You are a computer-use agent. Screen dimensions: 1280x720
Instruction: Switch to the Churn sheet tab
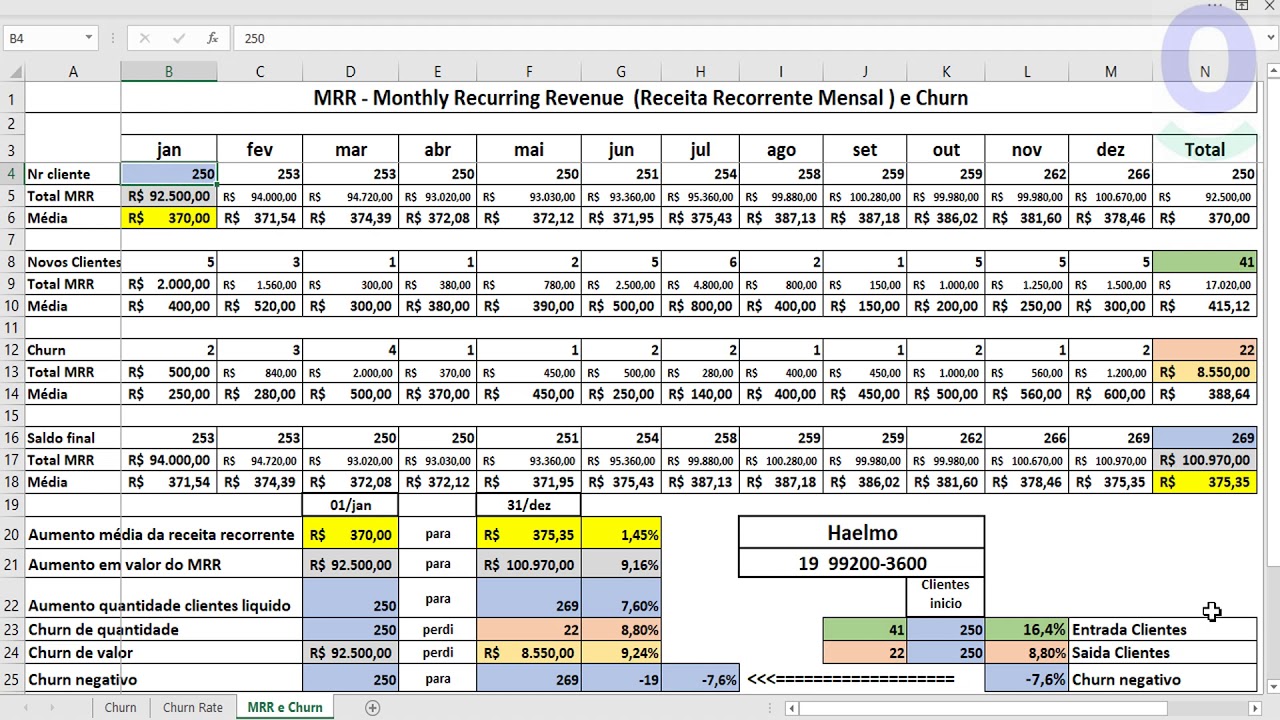pyautogui.click(x=120, y=707)
